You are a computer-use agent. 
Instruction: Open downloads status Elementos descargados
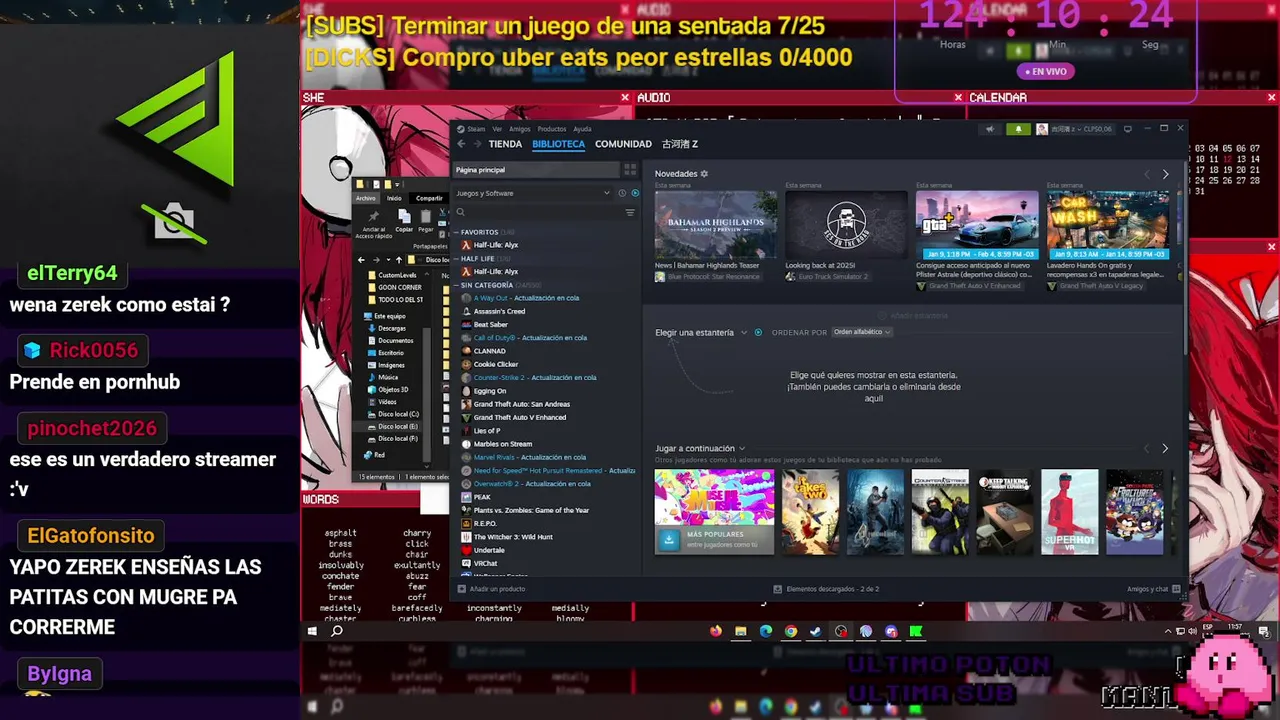(x=826, y=589)
